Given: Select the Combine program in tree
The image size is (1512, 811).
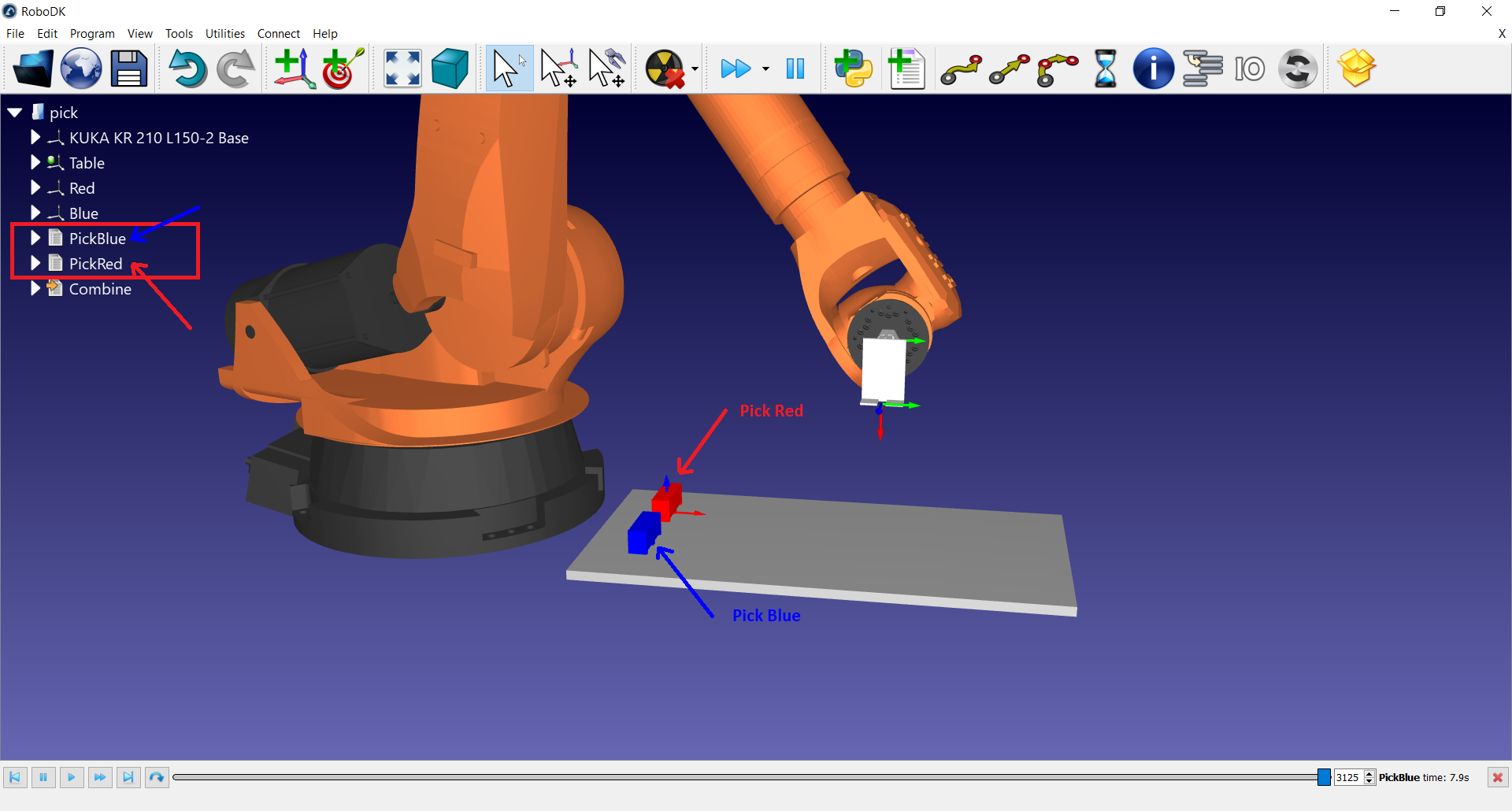Looking at the screenshot, I should [100, 289].
